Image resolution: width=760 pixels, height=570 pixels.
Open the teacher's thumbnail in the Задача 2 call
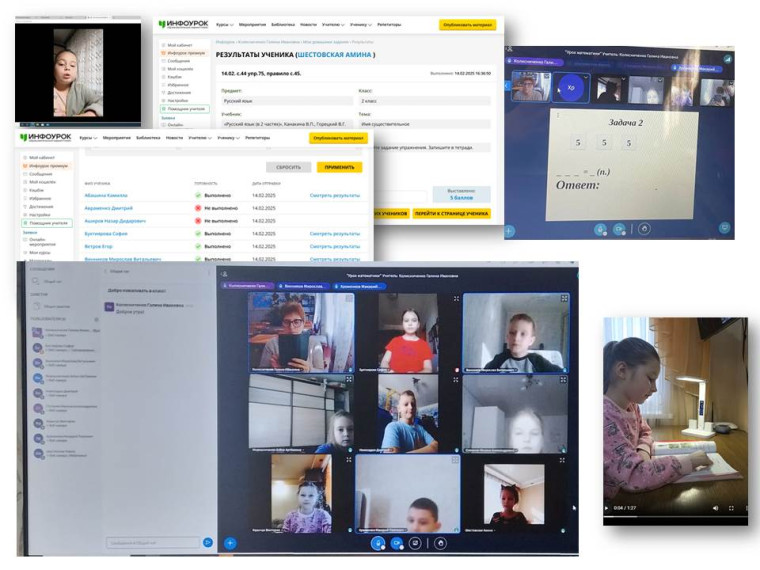click(531, 86)
